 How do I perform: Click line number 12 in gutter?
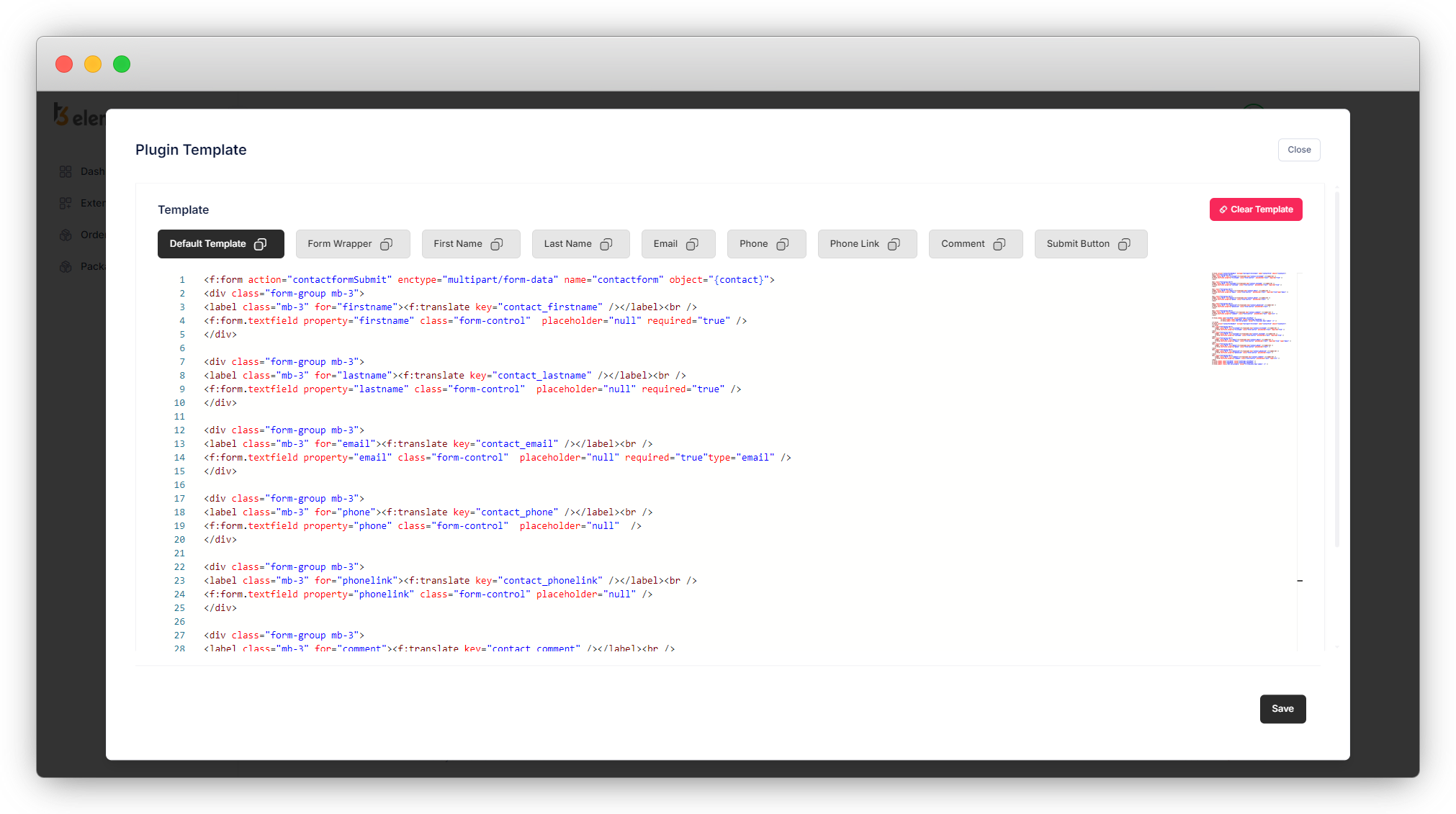[x=179, y=430]
